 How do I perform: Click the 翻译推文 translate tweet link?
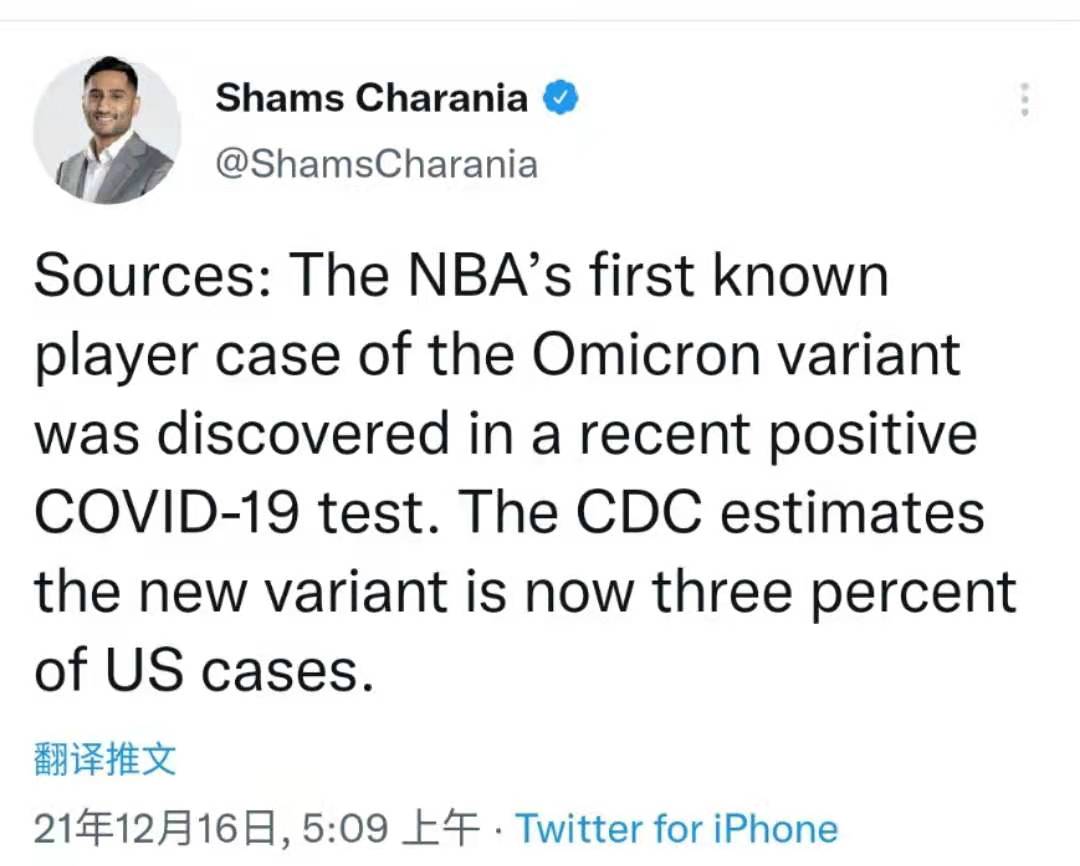click(x=105, y=759)
